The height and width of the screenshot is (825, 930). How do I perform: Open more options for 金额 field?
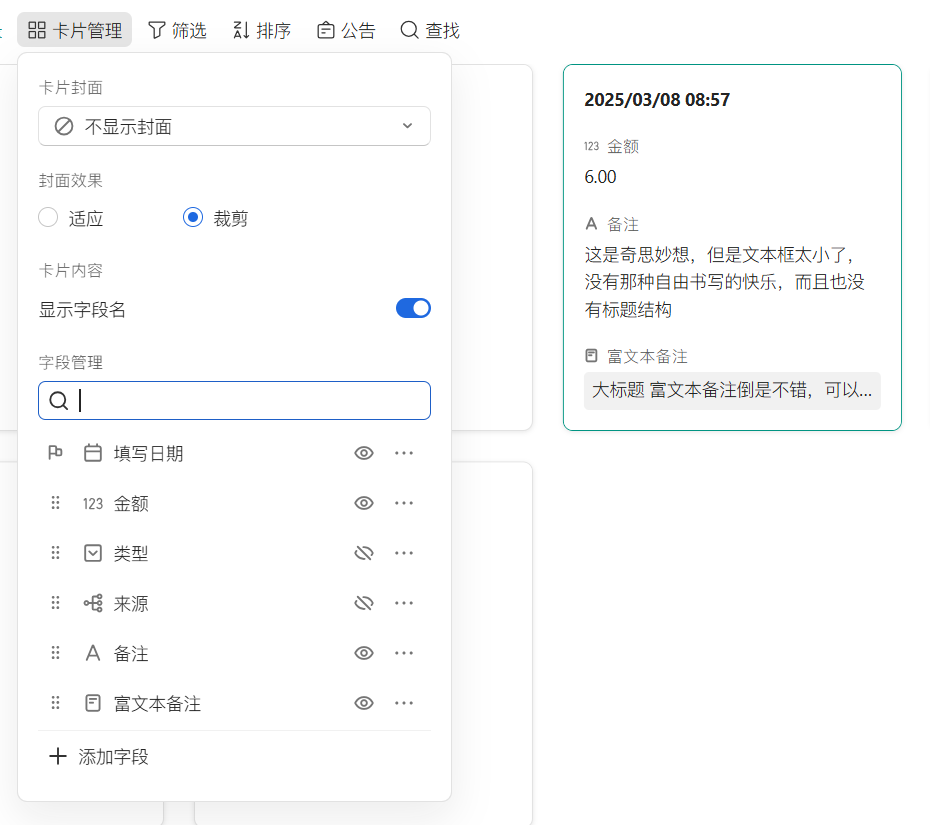coord(404,503)
